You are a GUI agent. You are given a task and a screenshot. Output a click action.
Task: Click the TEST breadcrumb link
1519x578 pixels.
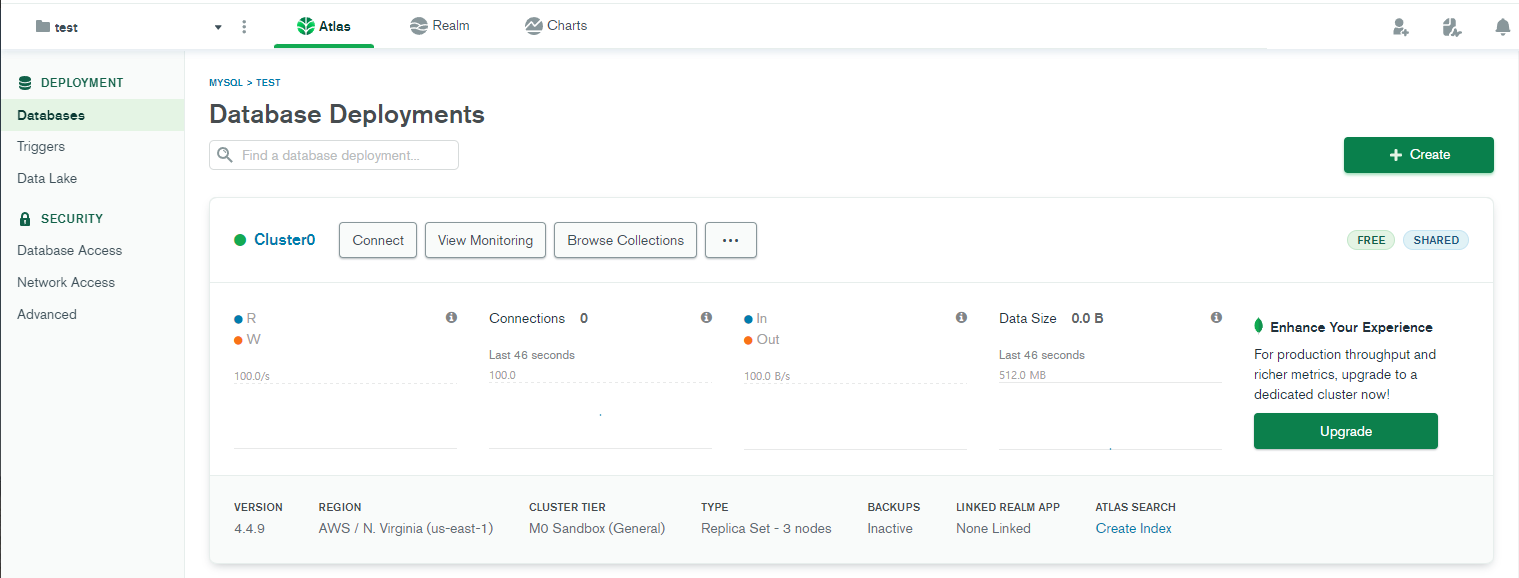pos(268,83)
